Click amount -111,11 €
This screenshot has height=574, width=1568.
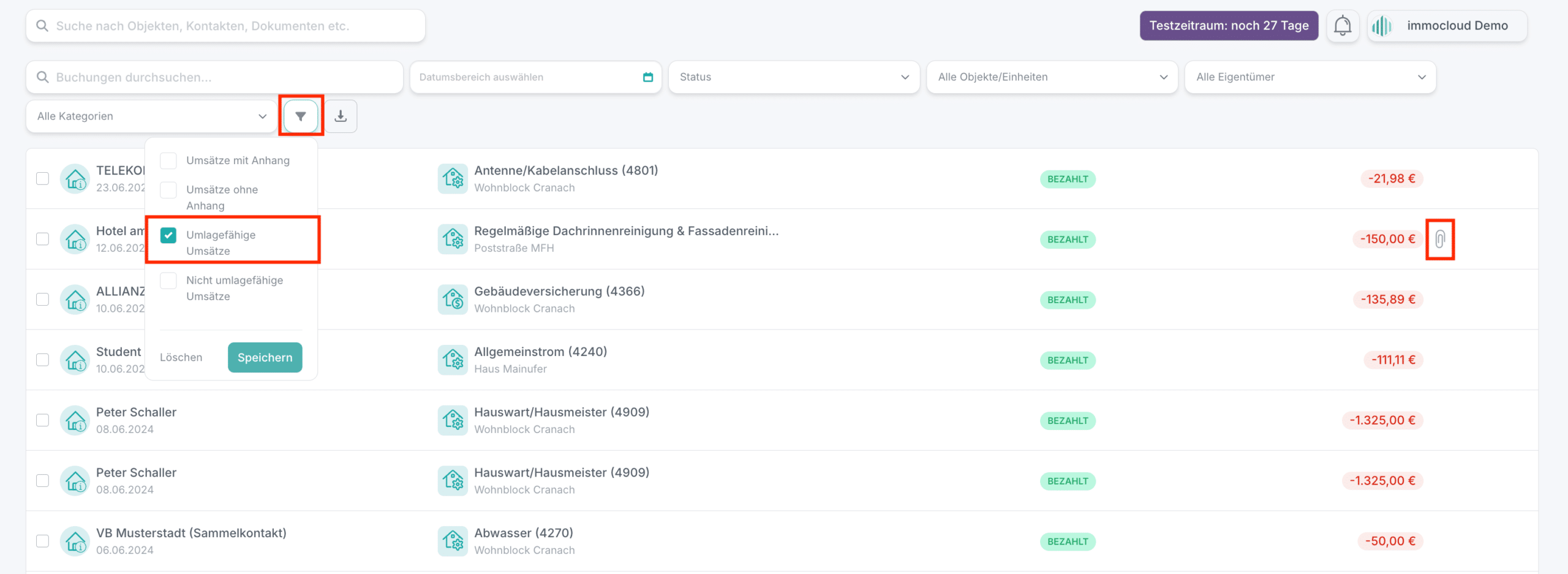[1393, 360]
